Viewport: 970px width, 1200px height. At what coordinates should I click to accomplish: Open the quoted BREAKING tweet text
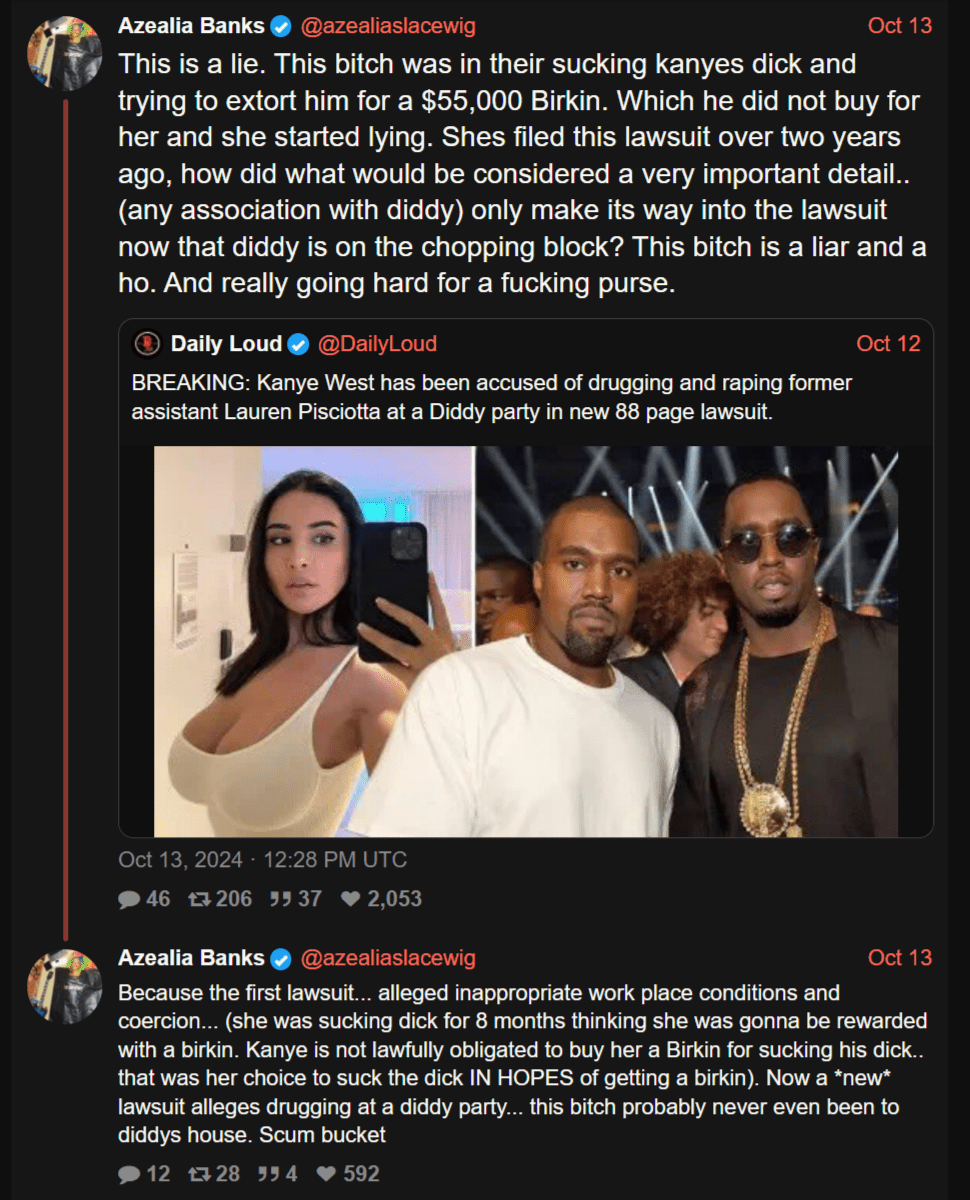(x=490, y=397)
